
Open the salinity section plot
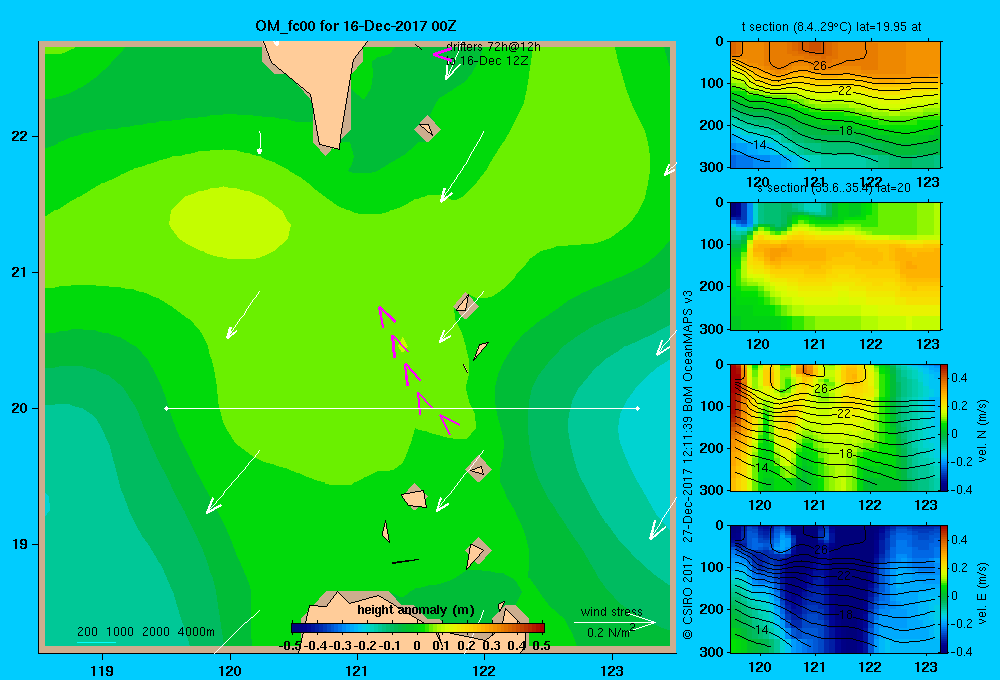click(x=835, y=266)
